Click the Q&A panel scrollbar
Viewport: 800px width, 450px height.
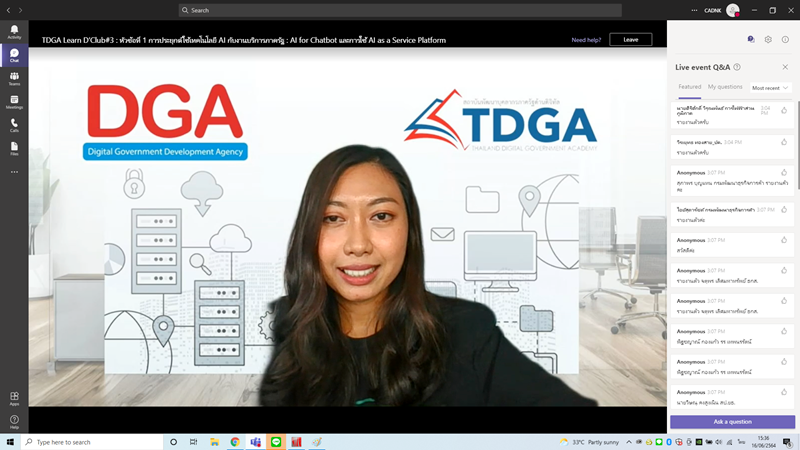(x=797, y=145)
